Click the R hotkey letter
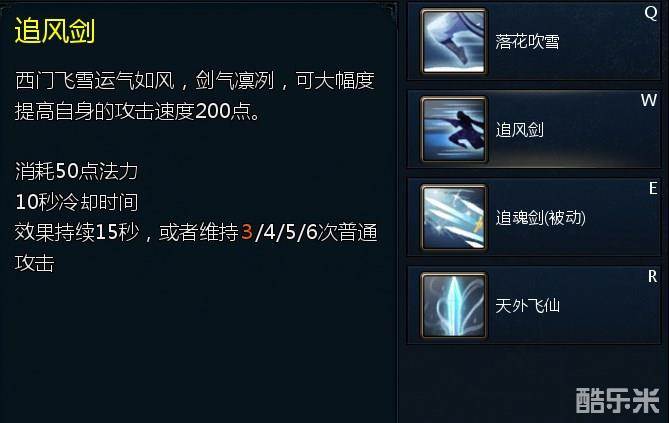Screen dimensions: 669x423 pyautogui.click(x=652, y=276)
